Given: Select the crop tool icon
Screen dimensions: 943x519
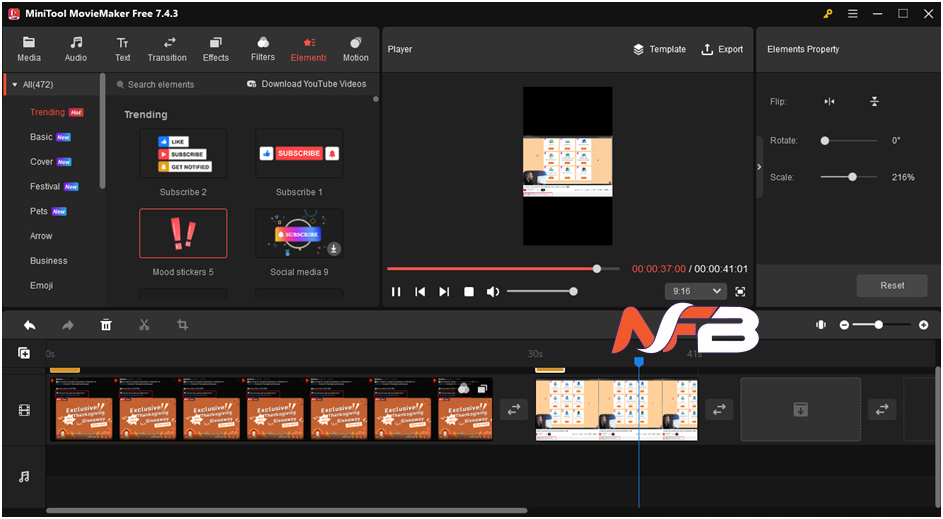Looking at the screenshot, I should 182,325.
